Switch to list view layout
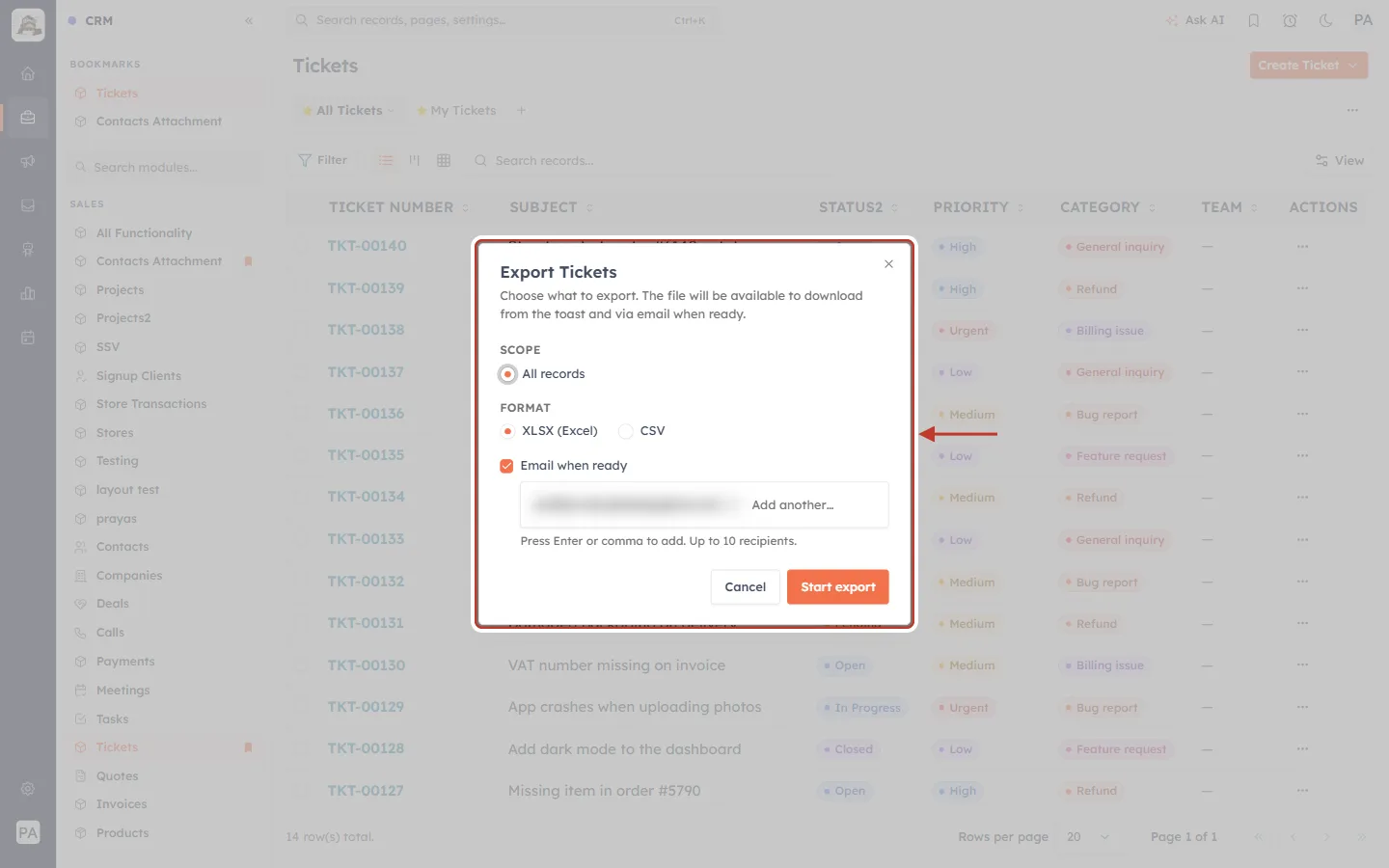The height and width of the screenshot is (868, 1389). [x=386, y=160]
